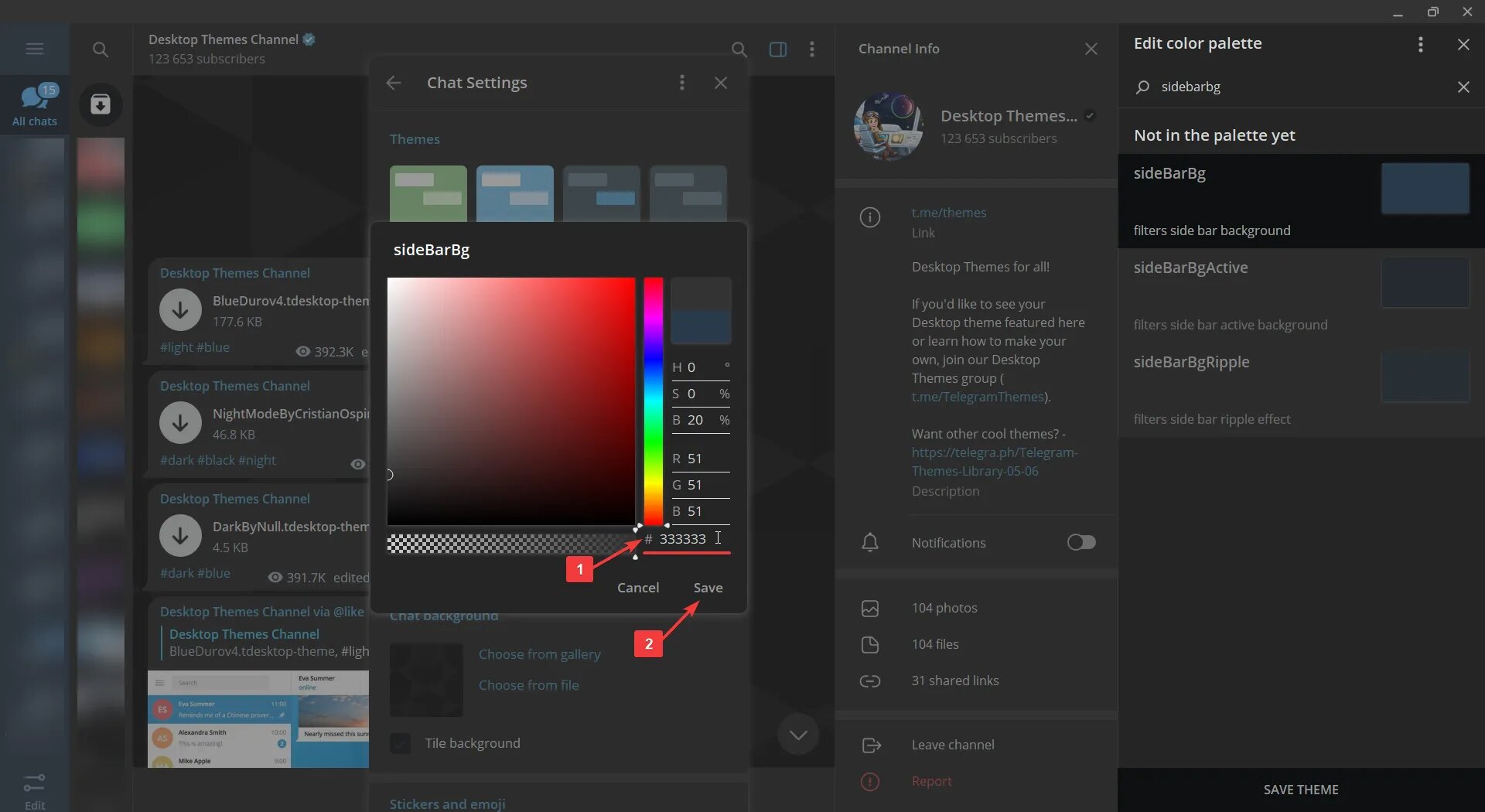This screenshot has height=812, width=1485.
Task: Toggle the side panel icon in chat header
Action: click(x=778, y=49)
